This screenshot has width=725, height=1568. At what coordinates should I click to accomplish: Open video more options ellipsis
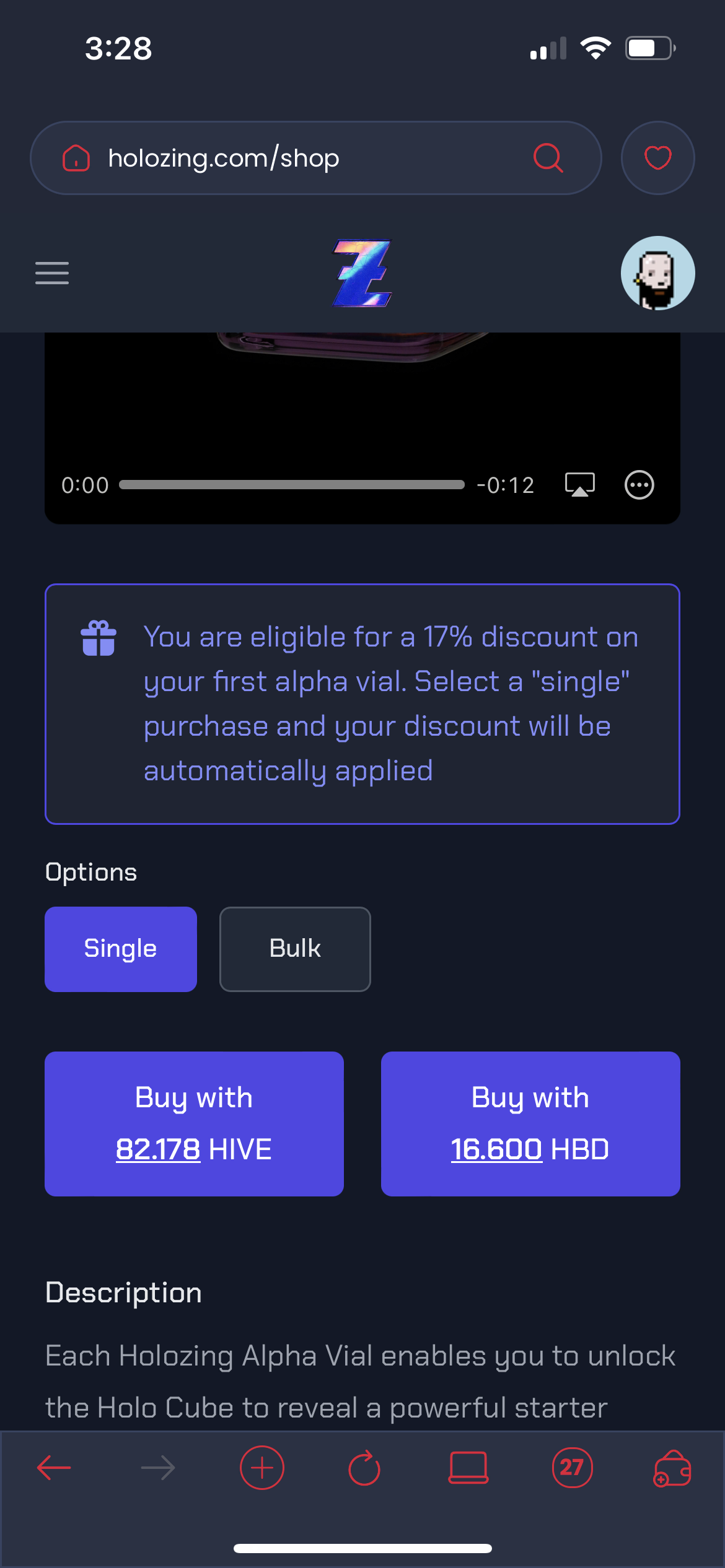pyautogui.click(x=639, y=485)
